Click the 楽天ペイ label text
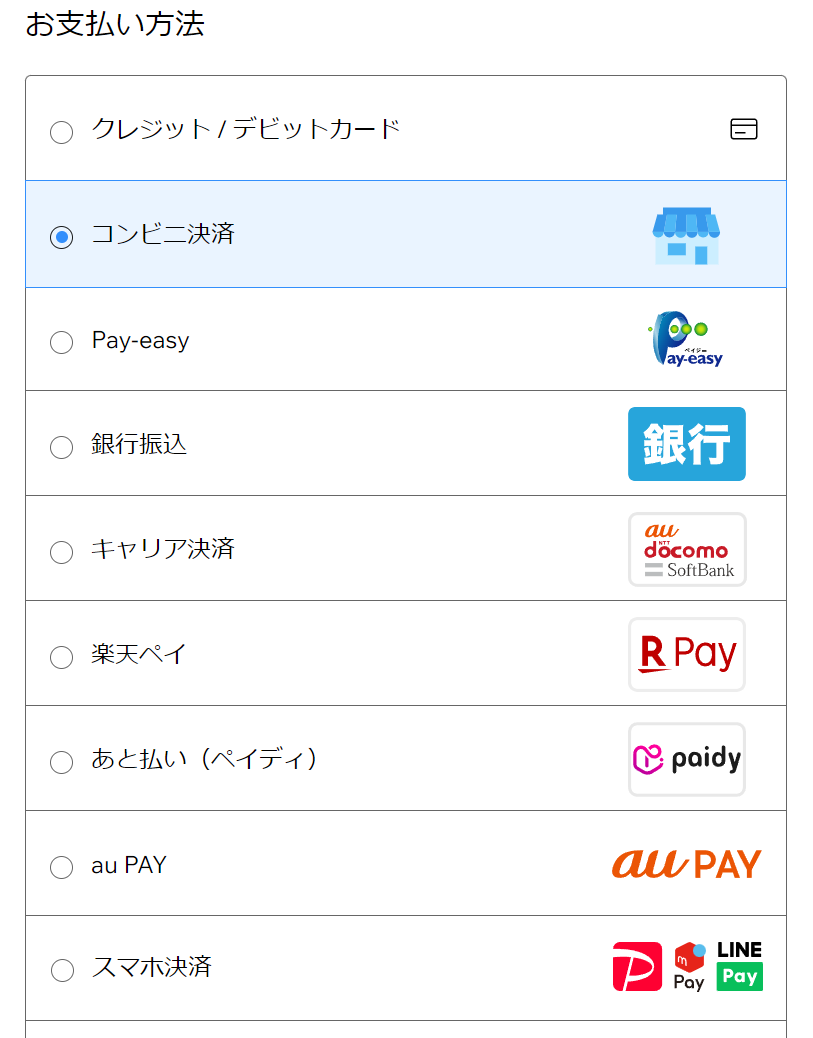This screenshot has width=813, height=1038. pyautogui.click(x=139, y=654)
